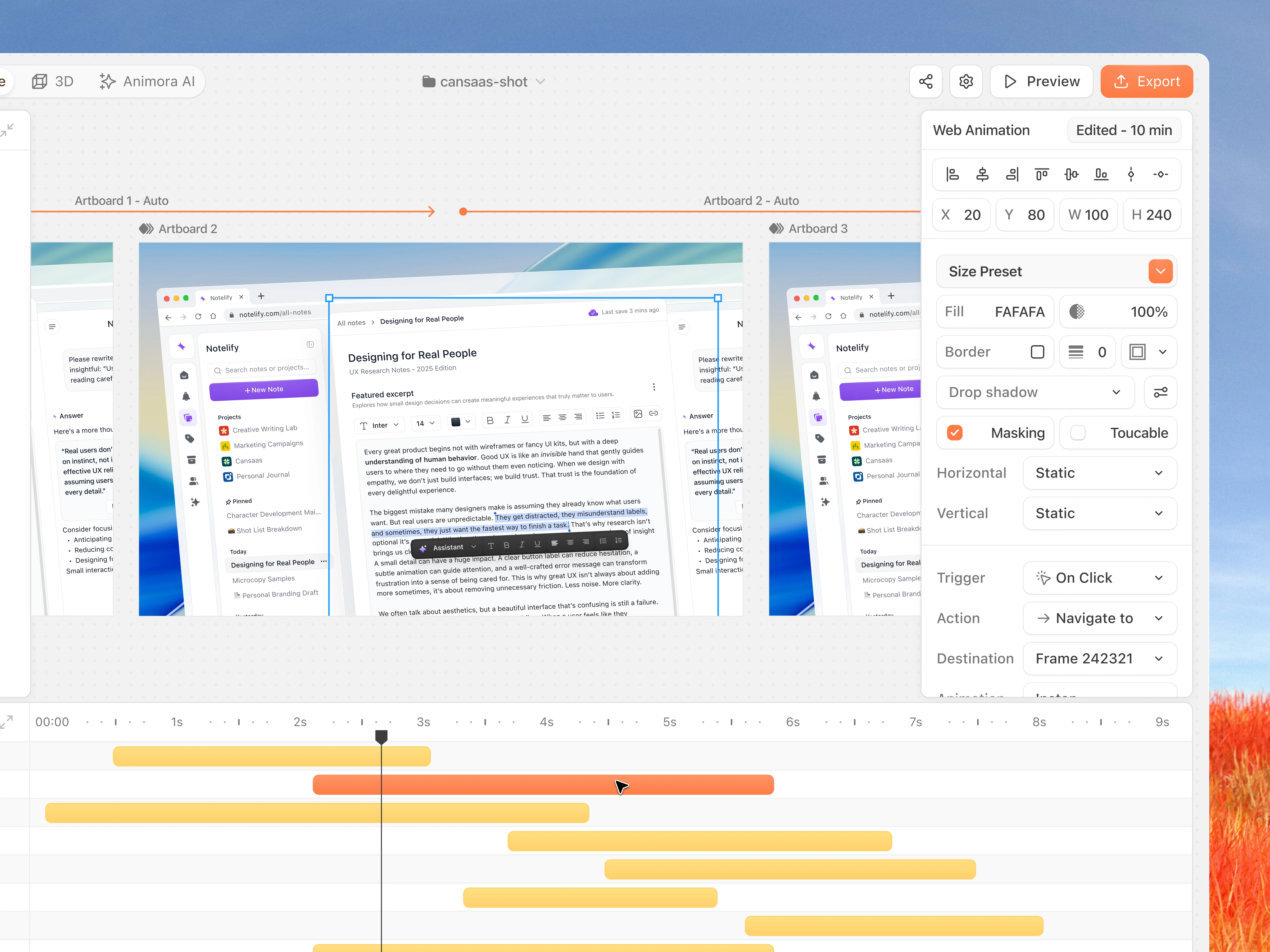Click the align bottom icon

click(x=1101, y=175)
